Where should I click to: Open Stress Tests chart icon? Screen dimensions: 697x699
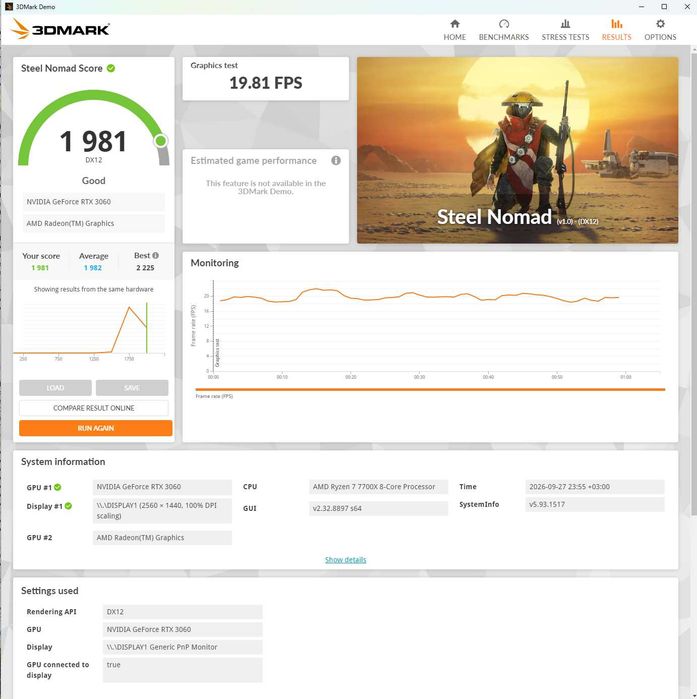click(565, 24)
